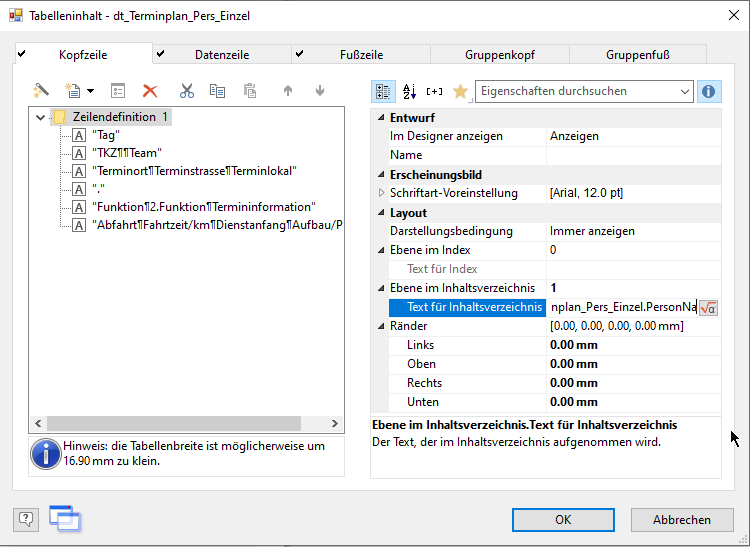Viewport: 750px width, 547px height.
Task: Click the layout properties icon
Action: (118, 90)
